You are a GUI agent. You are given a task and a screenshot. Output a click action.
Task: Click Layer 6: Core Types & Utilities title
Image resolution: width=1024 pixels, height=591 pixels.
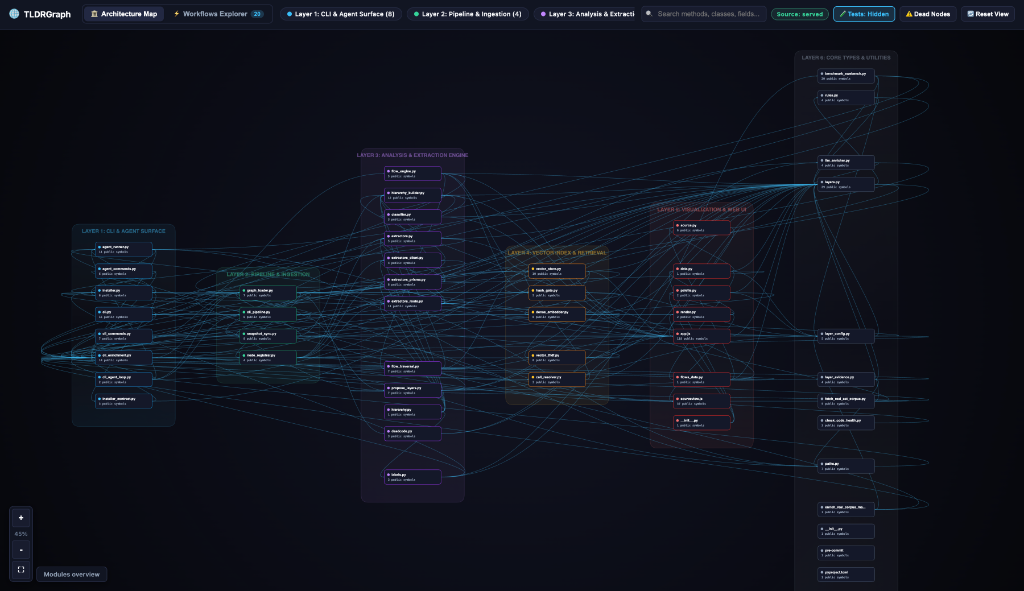coord(846,57)
